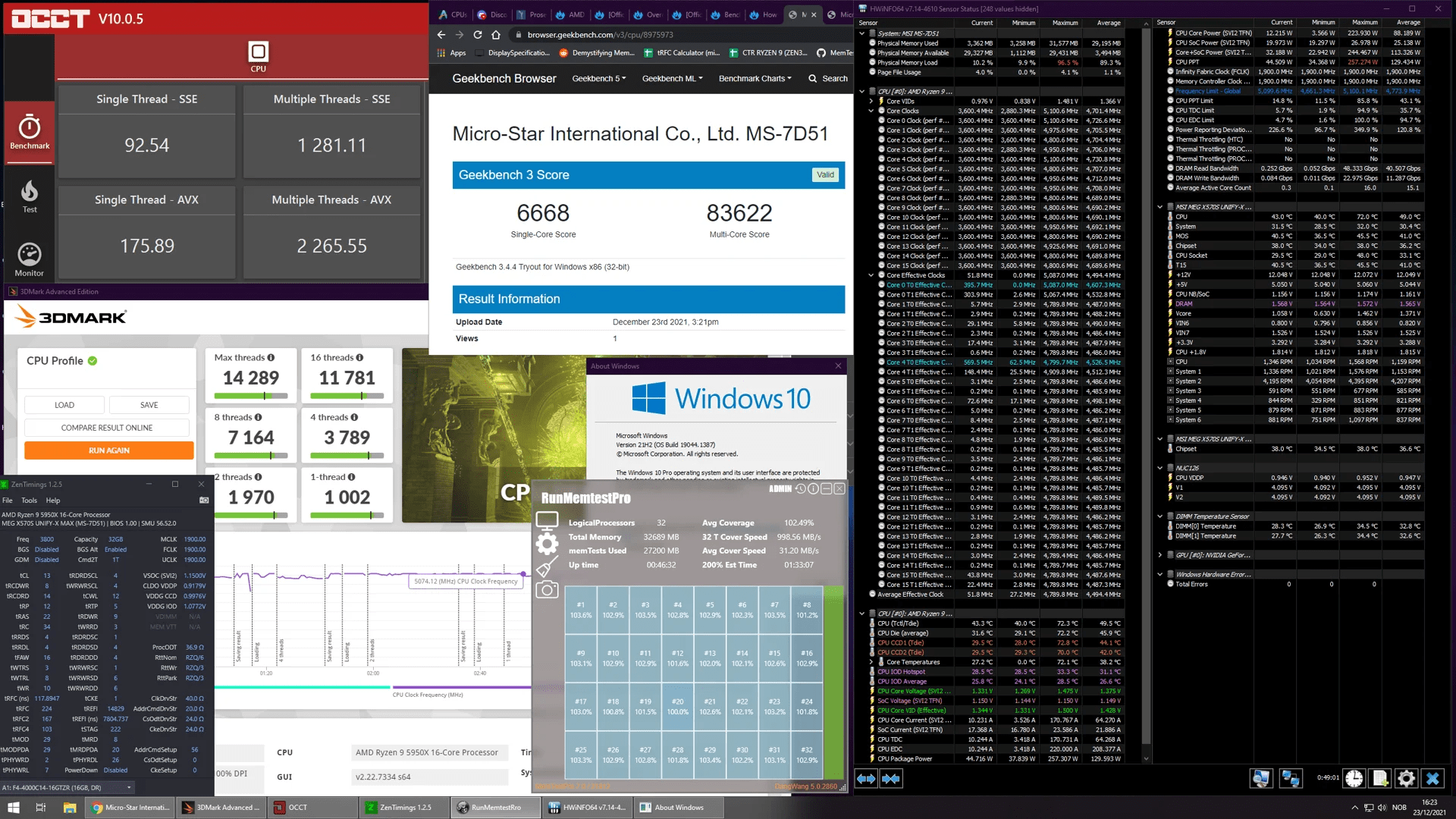Click HWiNFO shrink columns arrows button
Screen dimensions: 1456x819
coord(891,779)
